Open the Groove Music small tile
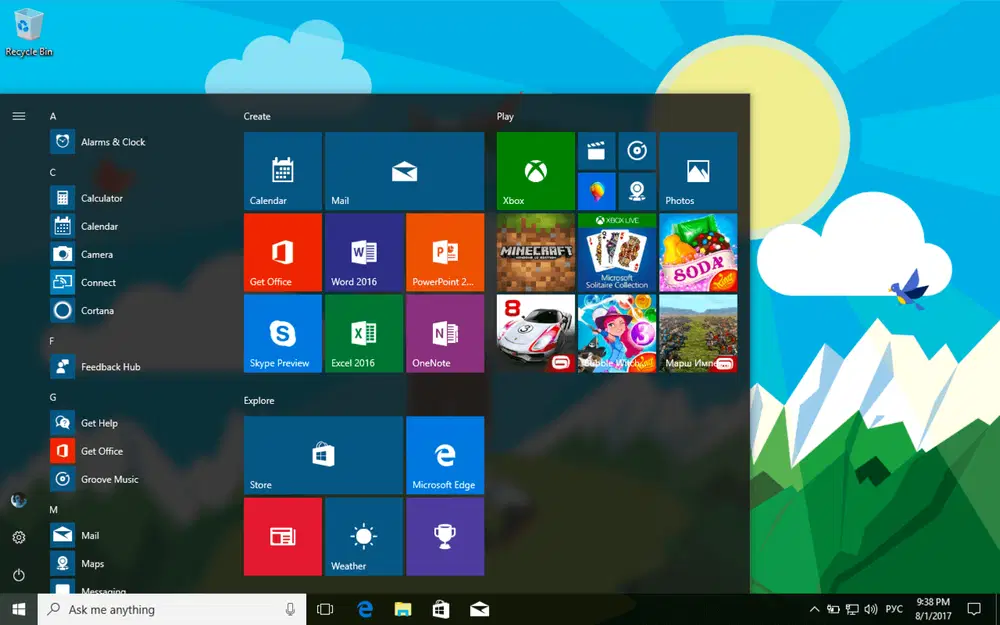The height and width of the screenshot is (625, 1000). [x=637, y=151]
